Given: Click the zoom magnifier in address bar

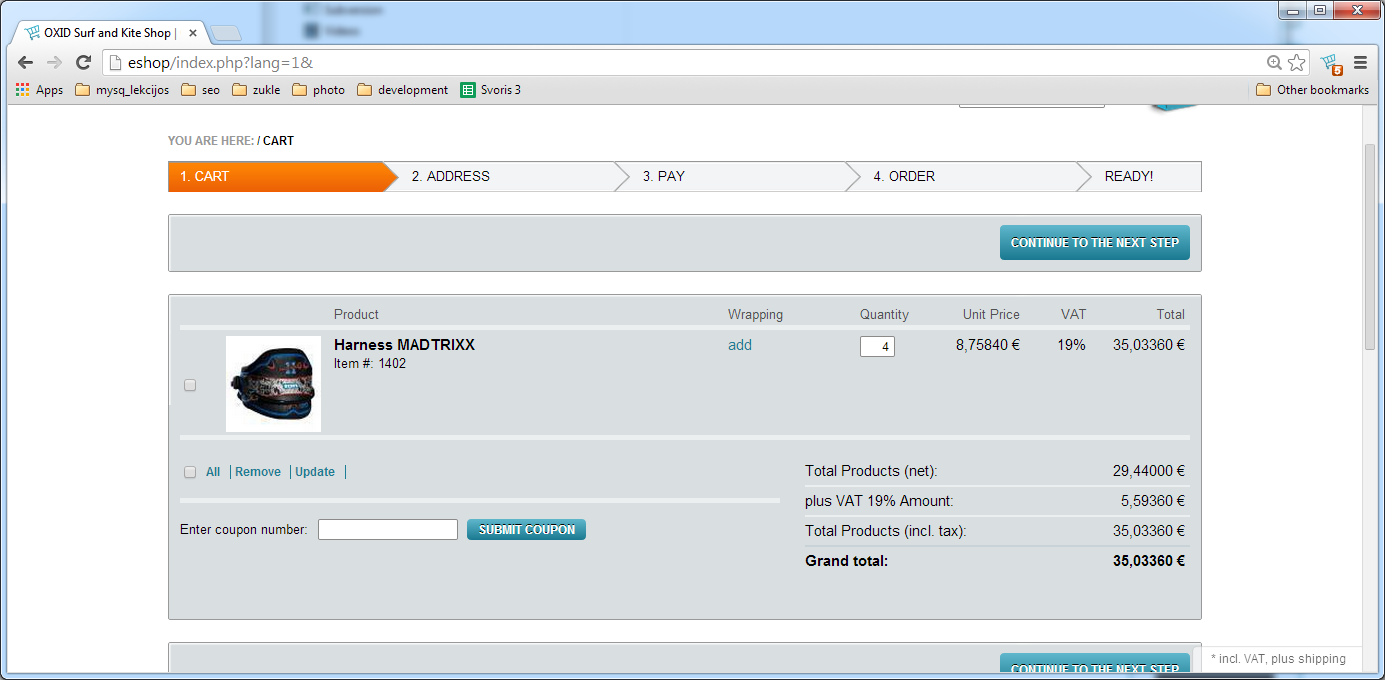Looking at the screenshot, I should click(x=1274, y=62).
